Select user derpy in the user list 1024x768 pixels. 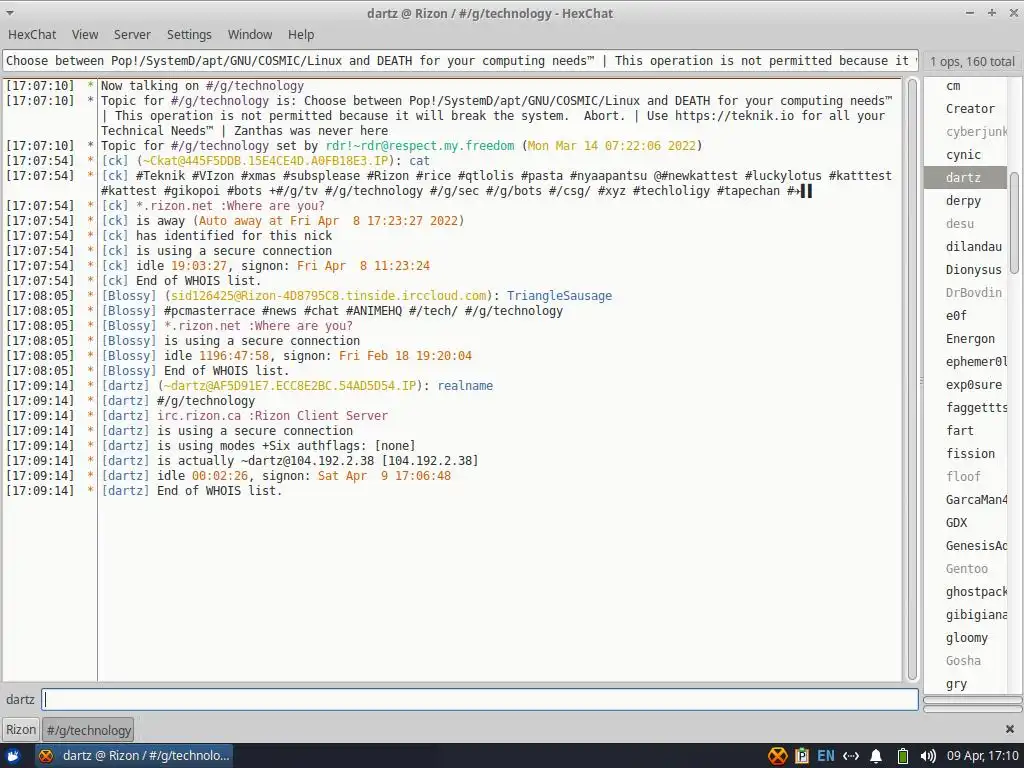[x=965, y=200]
